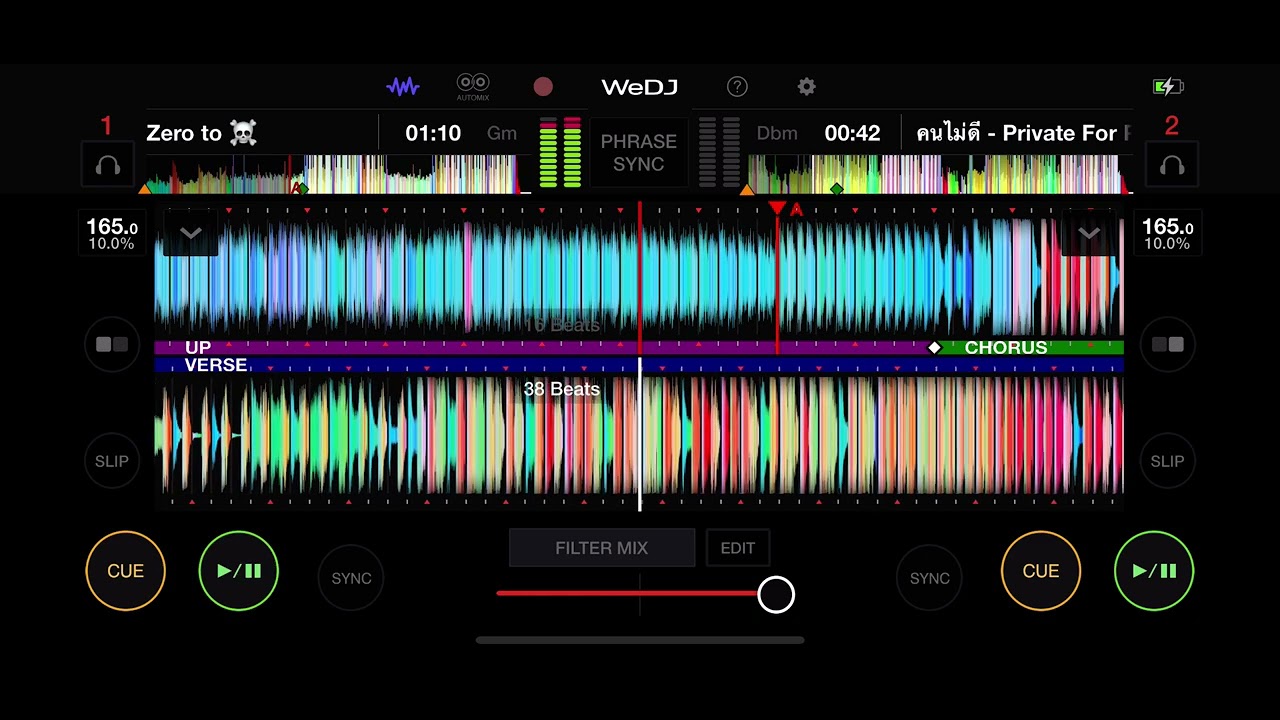Viewport: 1280px width, 720px height.
Task: Click deck number 1 label
Action: click(106, 126)
